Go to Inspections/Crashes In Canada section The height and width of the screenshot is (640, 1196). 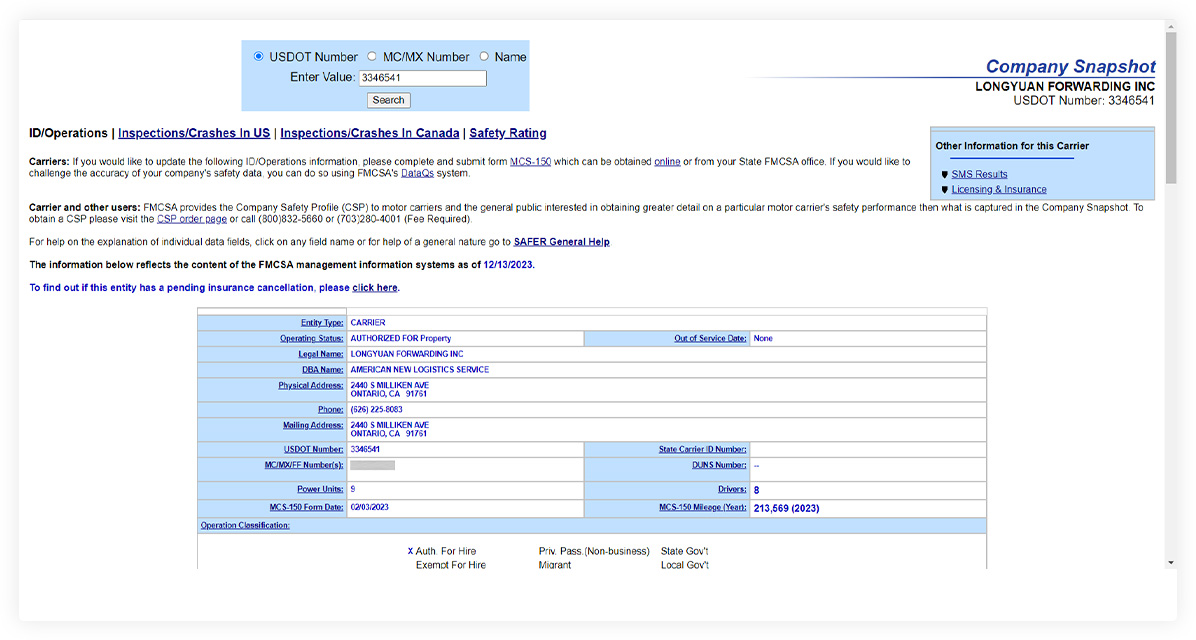click(x=370, y=133)
